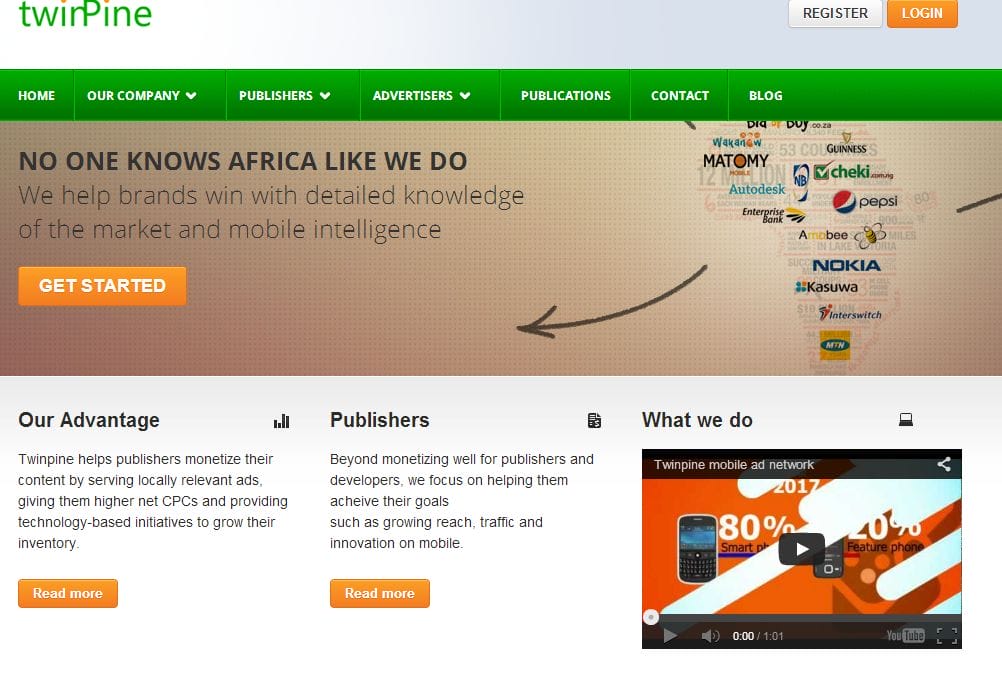Click the small play button in video controls

click(x=670, y=635)
